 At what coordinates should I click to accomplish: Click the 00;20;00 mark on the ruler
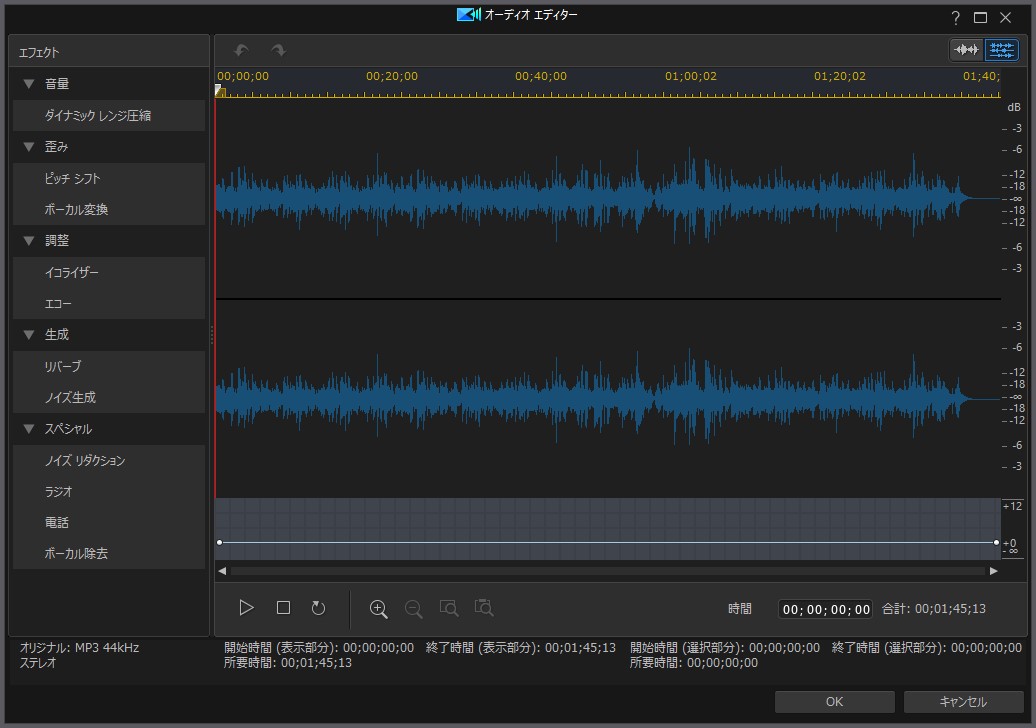392,77
